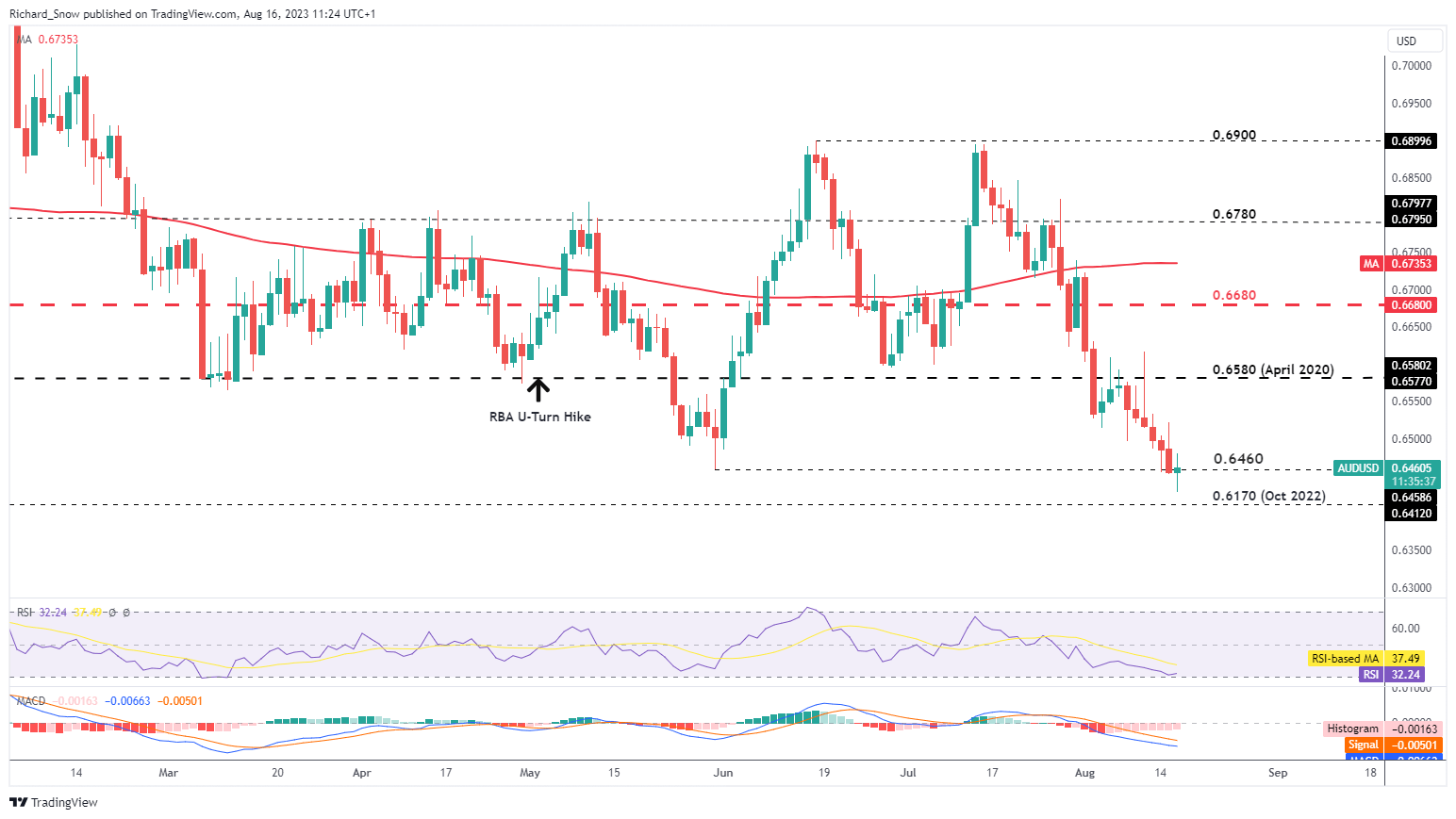Select the green AUDUSD price label
The image size is (1456, 819).
(x=1385, y=467)
